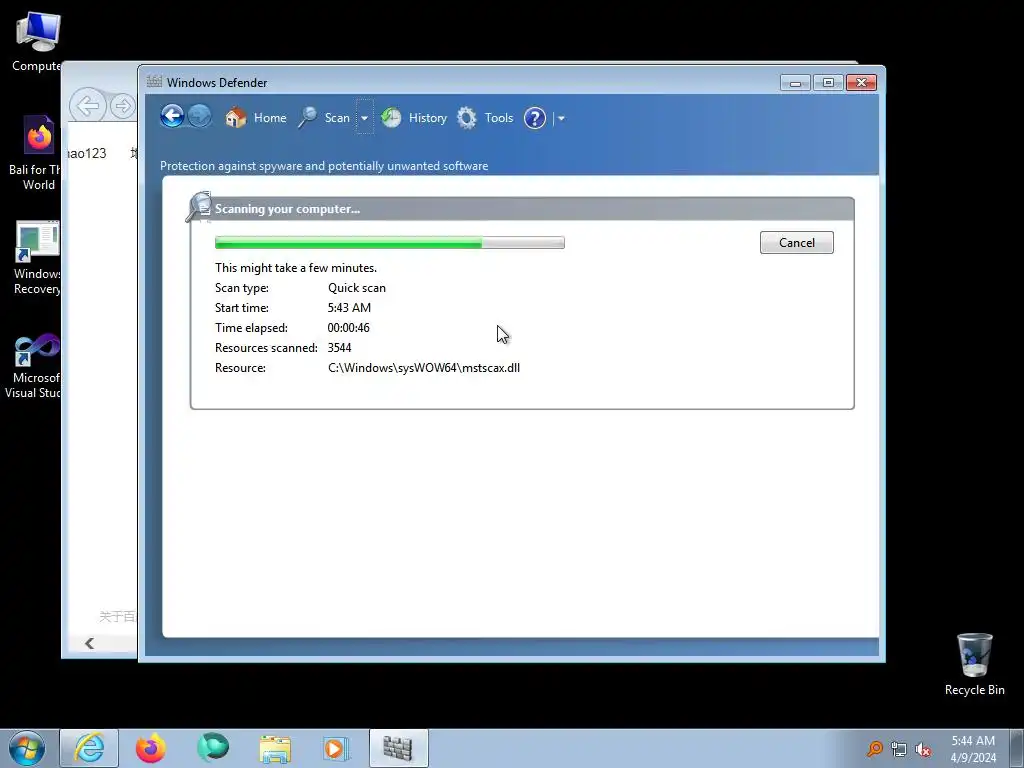Click forward arrow in the background browser window
Screen dimensions: 1024x768
point(122,106)
